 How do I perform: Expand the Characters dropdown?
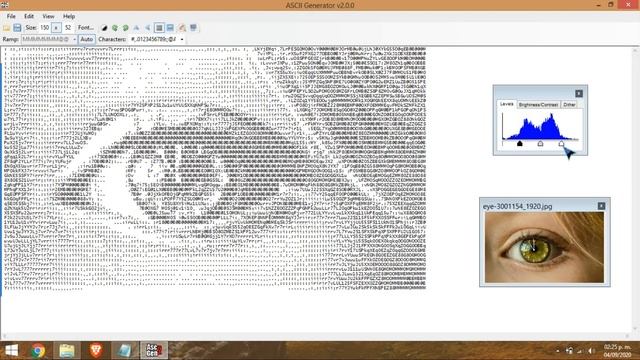pos(182,39)
